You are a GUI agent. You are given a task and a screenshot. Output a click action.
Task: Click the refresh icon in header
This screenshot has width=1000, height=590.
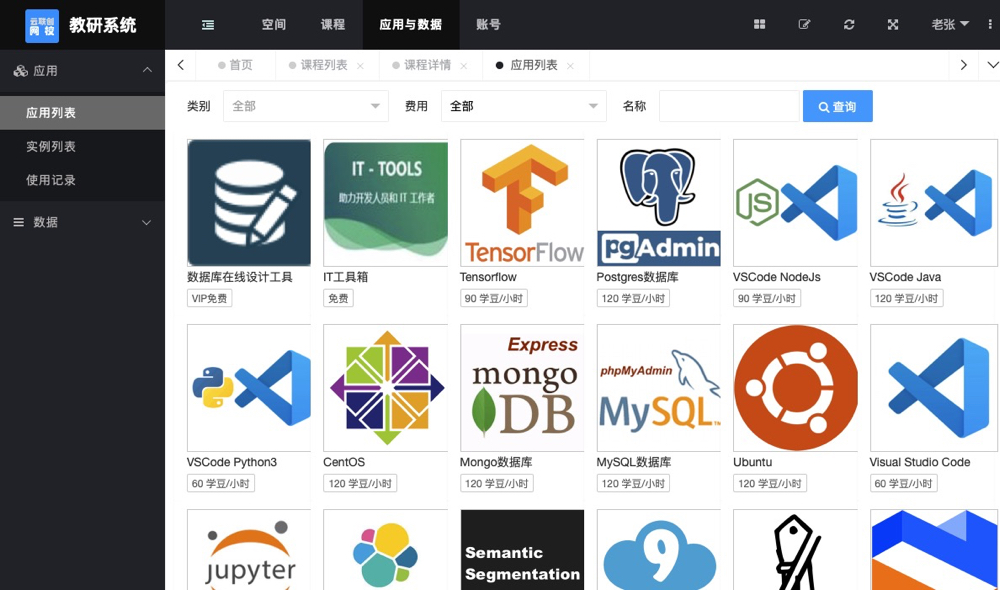point(849,24)
